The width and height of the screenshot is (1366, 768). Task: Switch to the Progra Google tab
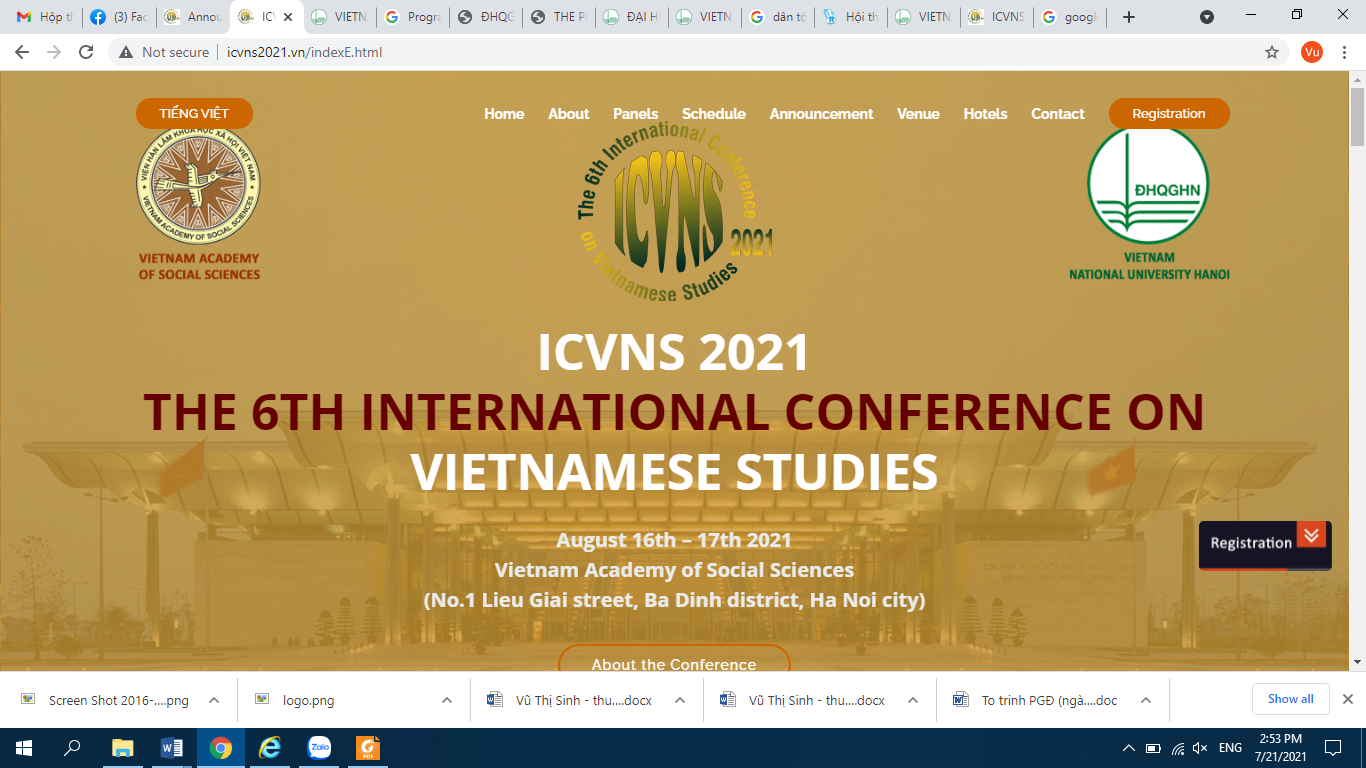(x=412, y=17)
